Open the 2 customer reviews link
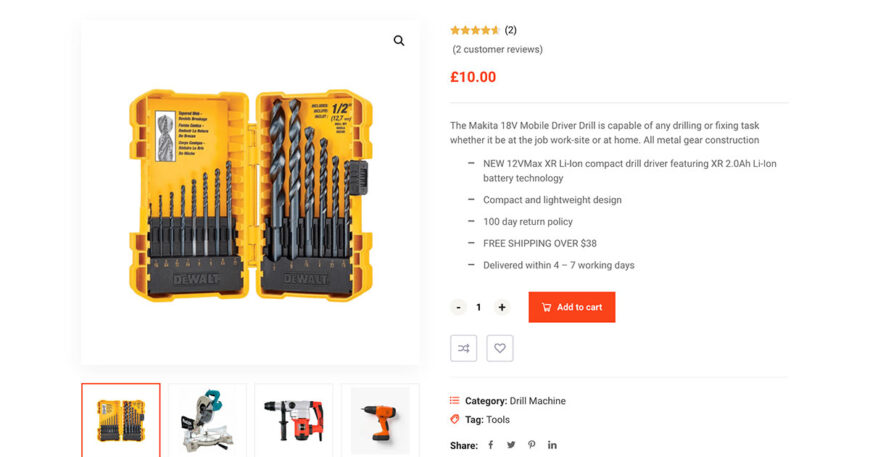 point(498,49)
